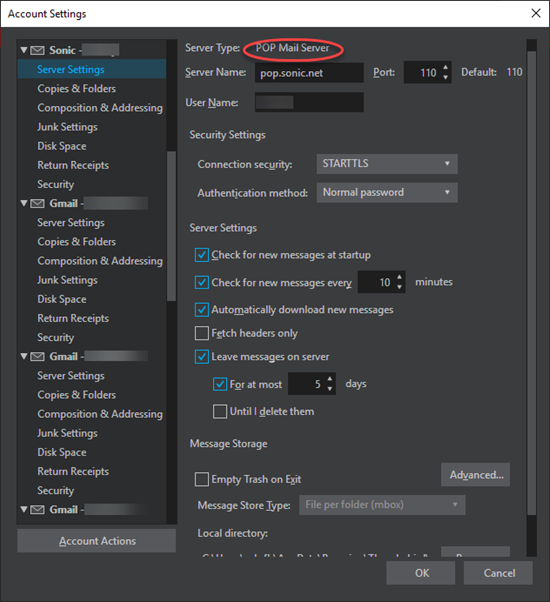
Task: Open Junk Settings under first Gmail account
Action: [67, 280]
